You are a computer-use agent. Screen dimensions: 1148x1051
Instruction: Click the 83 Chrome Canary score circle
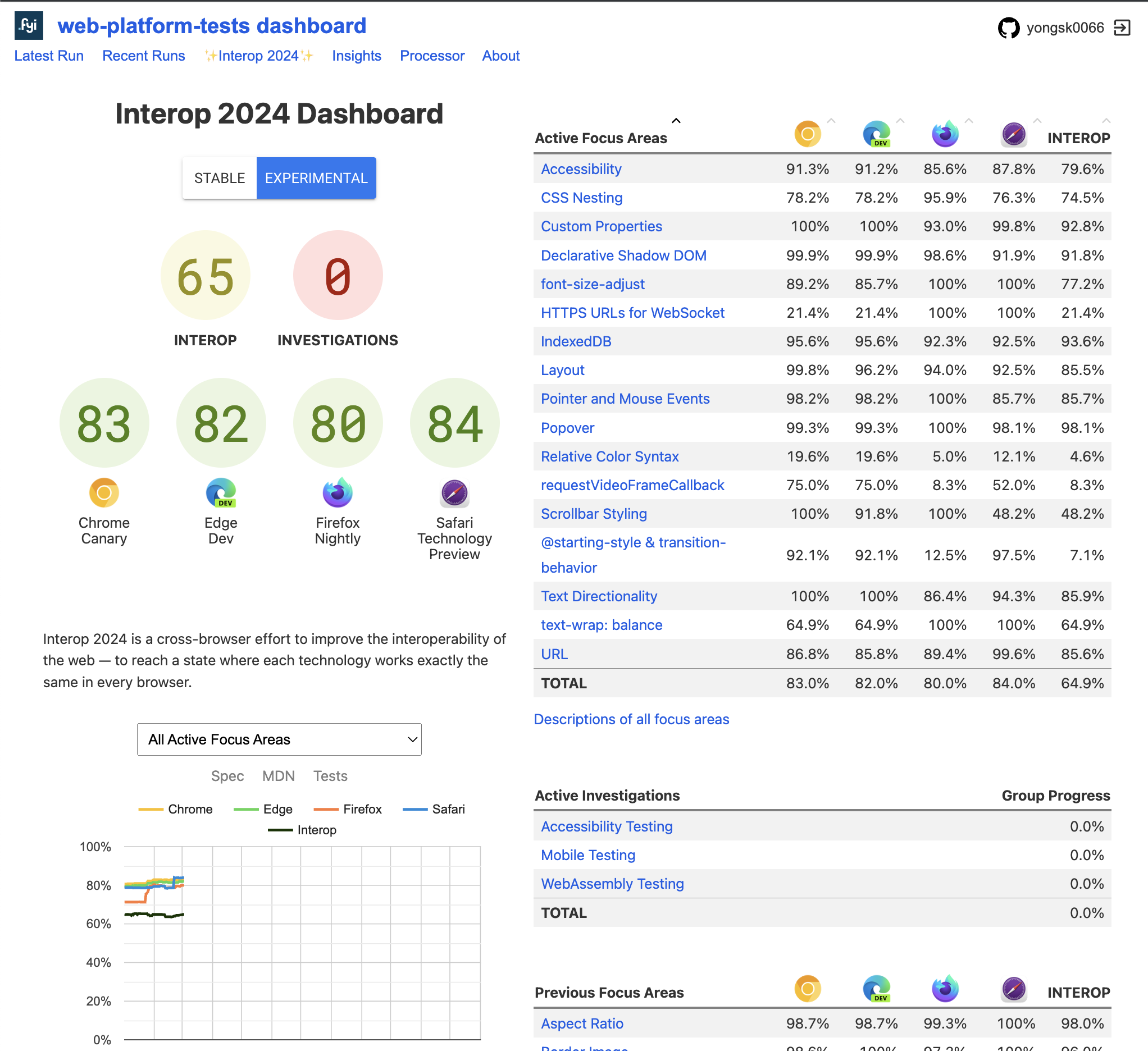tap(104, 423)
